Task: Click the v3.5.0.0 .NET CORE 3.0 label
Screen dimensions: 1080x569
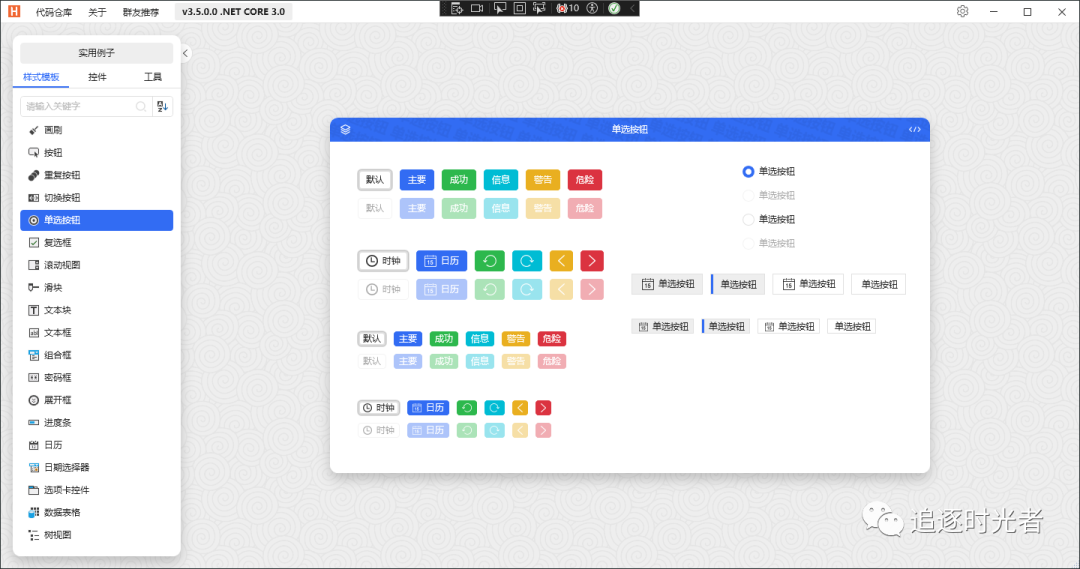Action: tap(233, 12)
